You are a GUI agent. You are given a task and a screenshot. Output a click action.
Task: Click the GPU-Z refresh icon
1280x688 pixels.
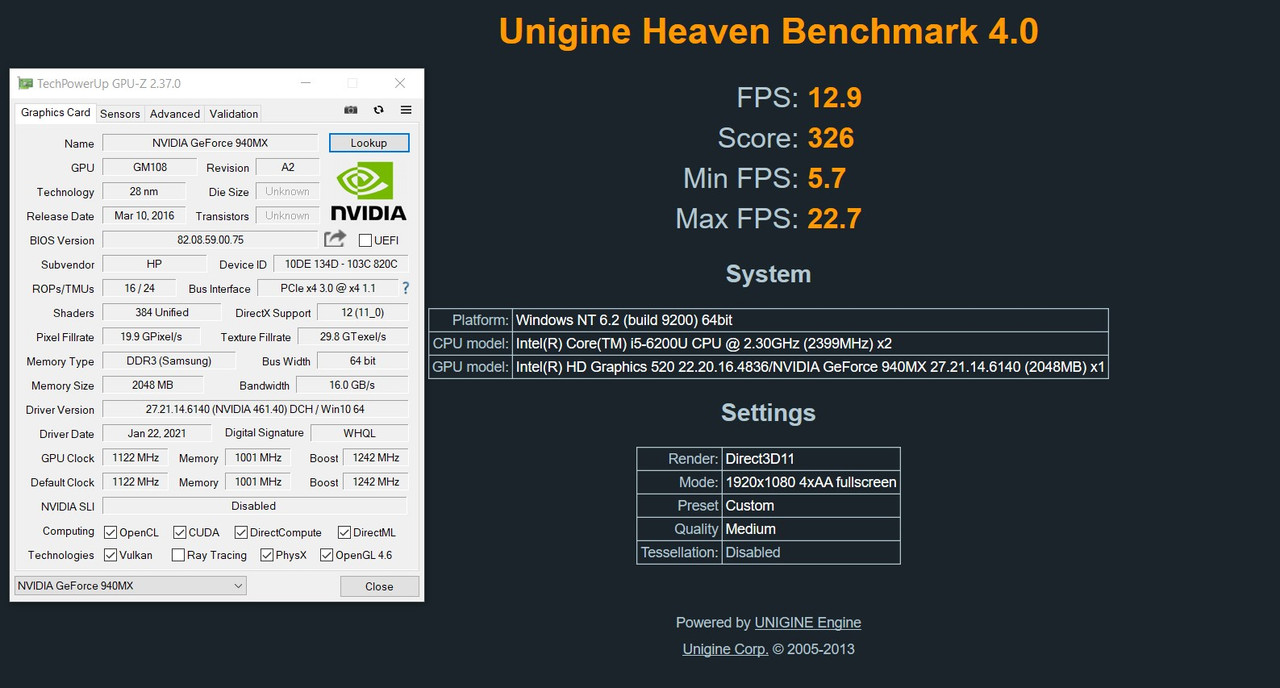click(x=379, y=110)
